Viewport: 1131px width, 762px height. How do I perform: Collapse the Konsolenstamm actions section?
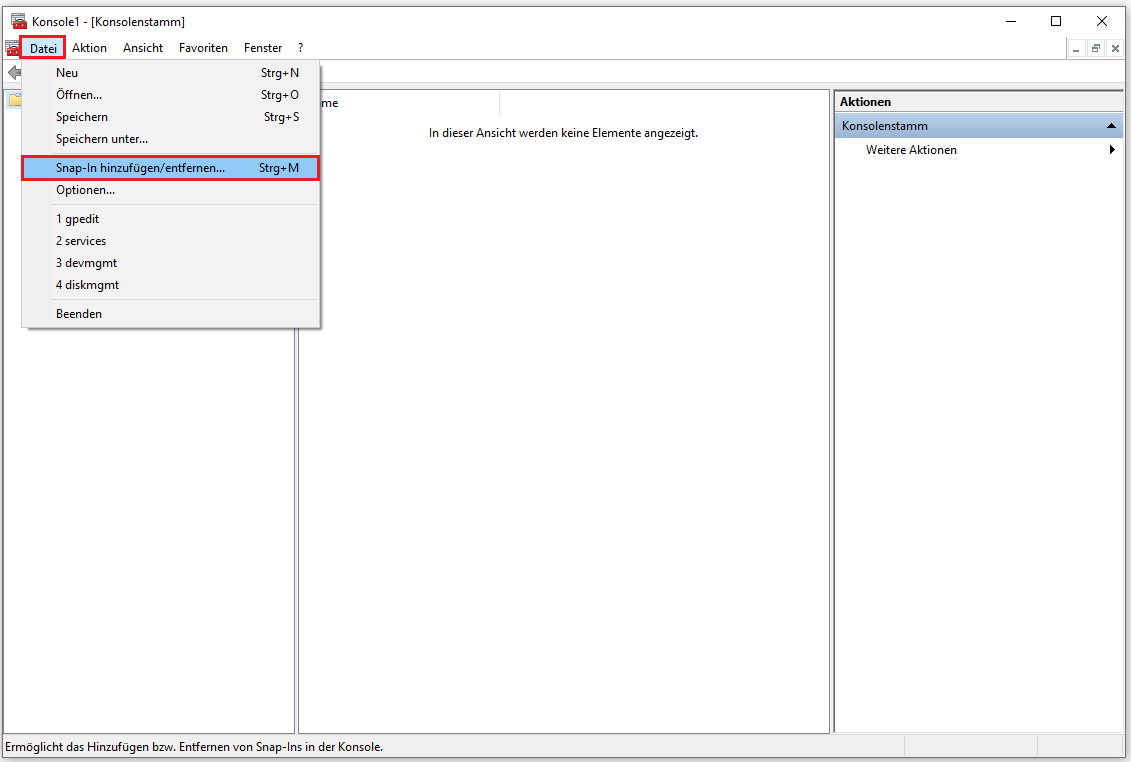(1111, 126)
